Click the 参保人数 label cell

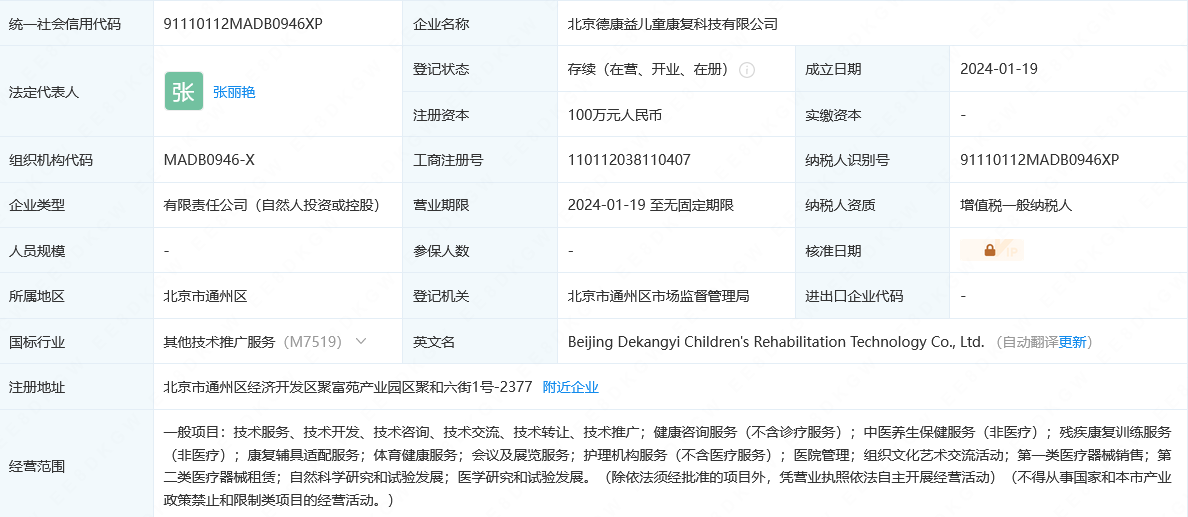pos(480,251)
